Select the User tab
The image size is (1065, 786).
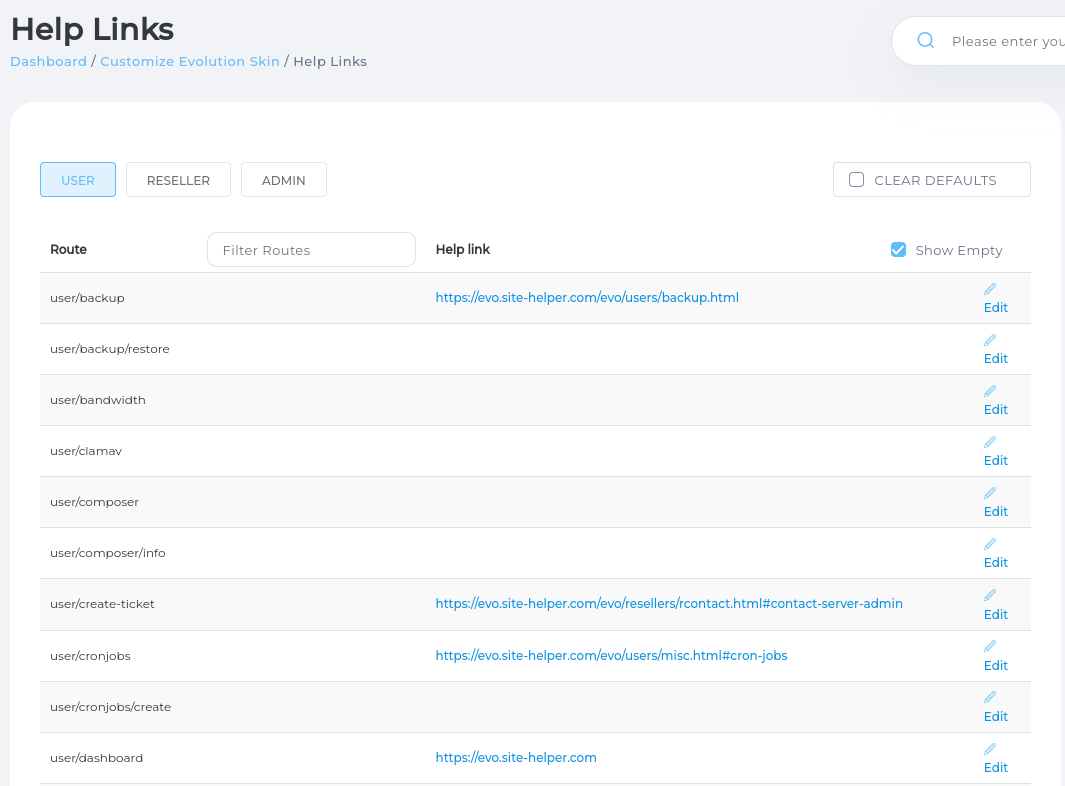[78, 180]
